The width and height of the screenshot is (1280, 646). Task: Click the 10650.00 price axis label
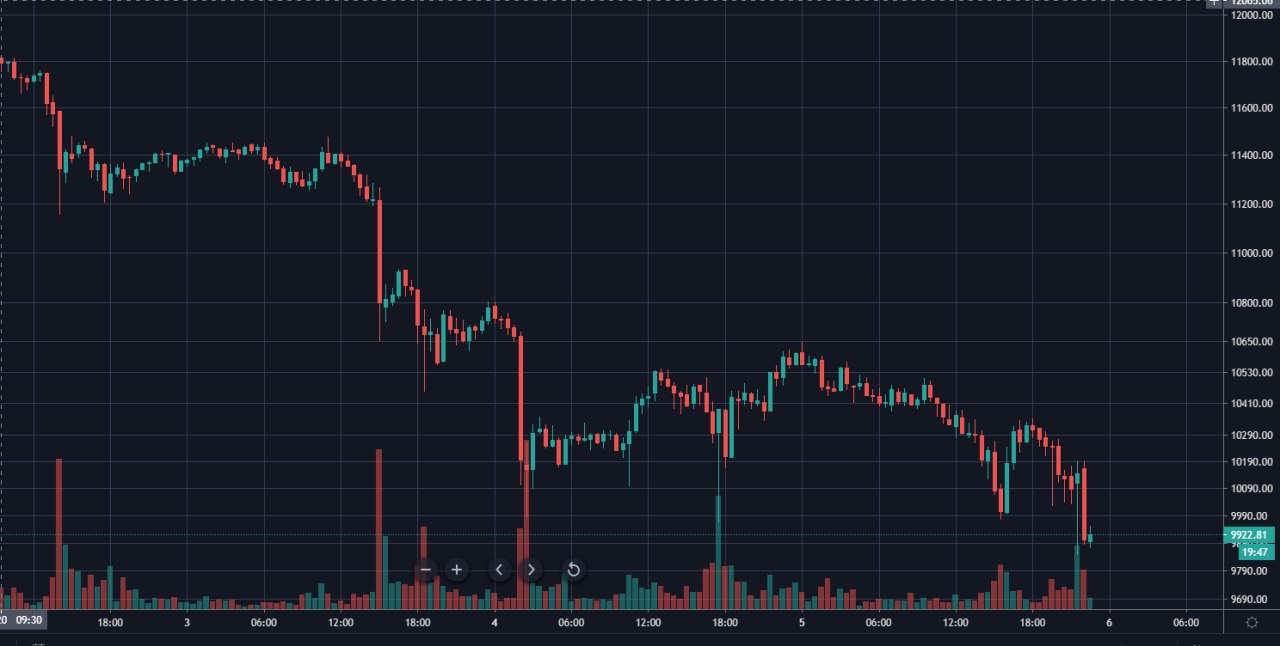click(1252, 342)
